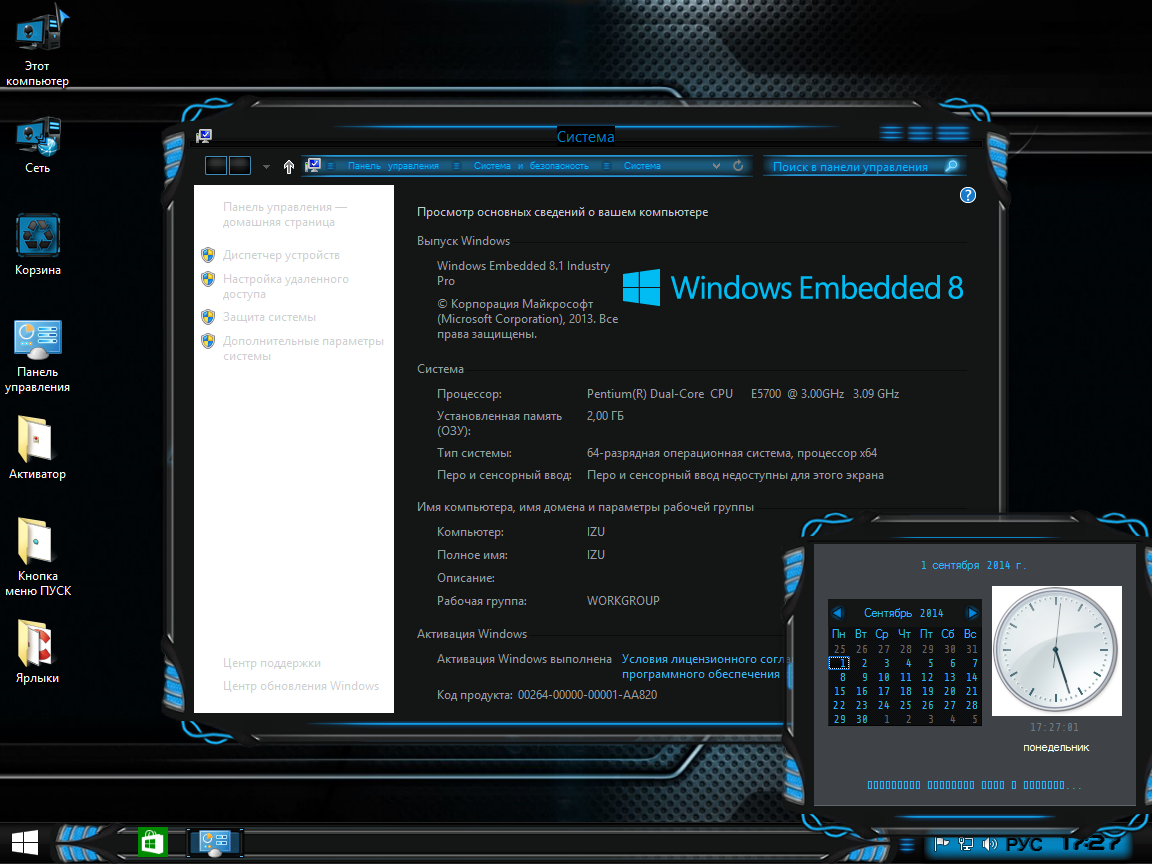Open the Store app on taskbar
1152x864 pixels.
tap(152, 842)
